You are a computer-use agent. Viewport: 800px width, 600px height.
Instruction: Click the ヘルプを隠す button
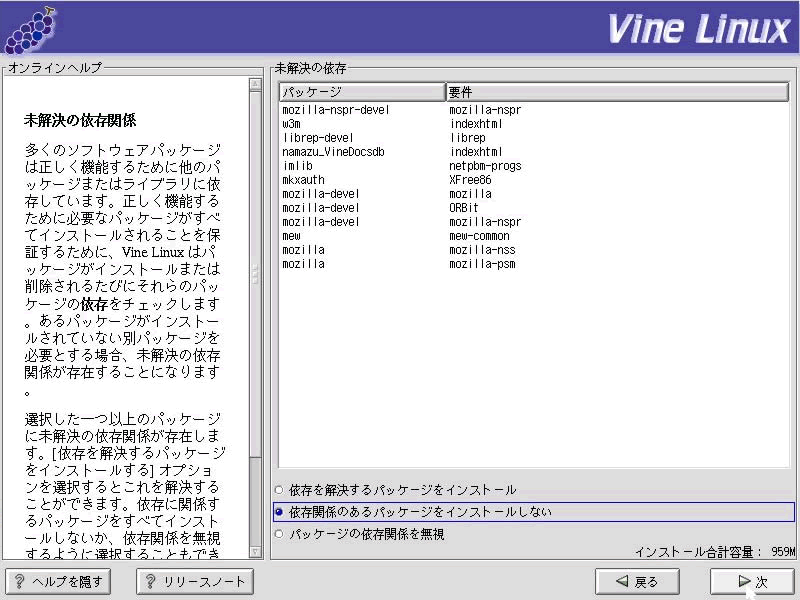(58, 582)
